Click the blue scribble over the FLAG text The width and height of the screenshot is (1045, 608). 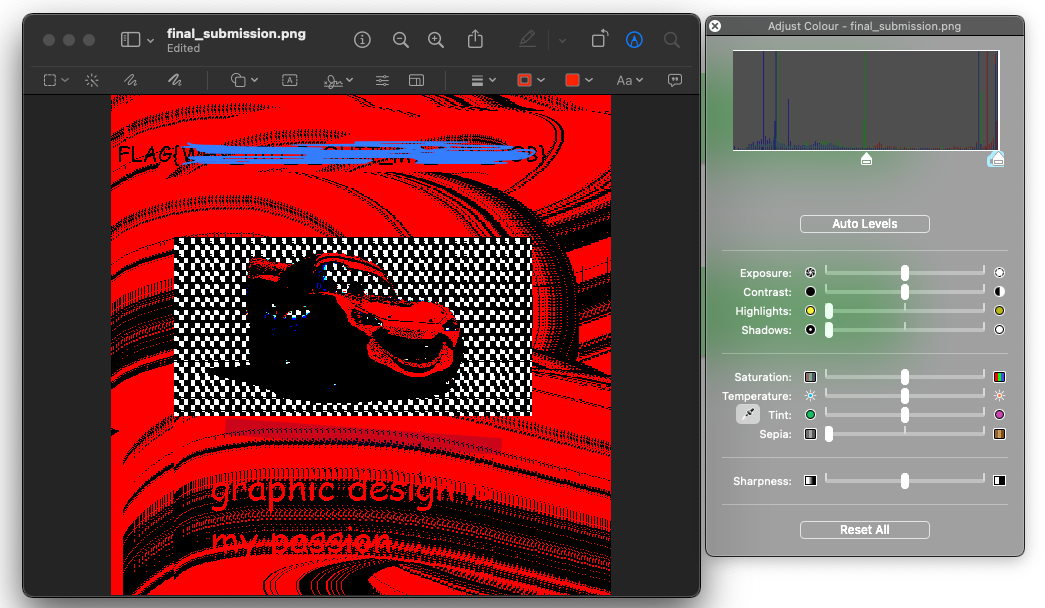coord(357,153)
